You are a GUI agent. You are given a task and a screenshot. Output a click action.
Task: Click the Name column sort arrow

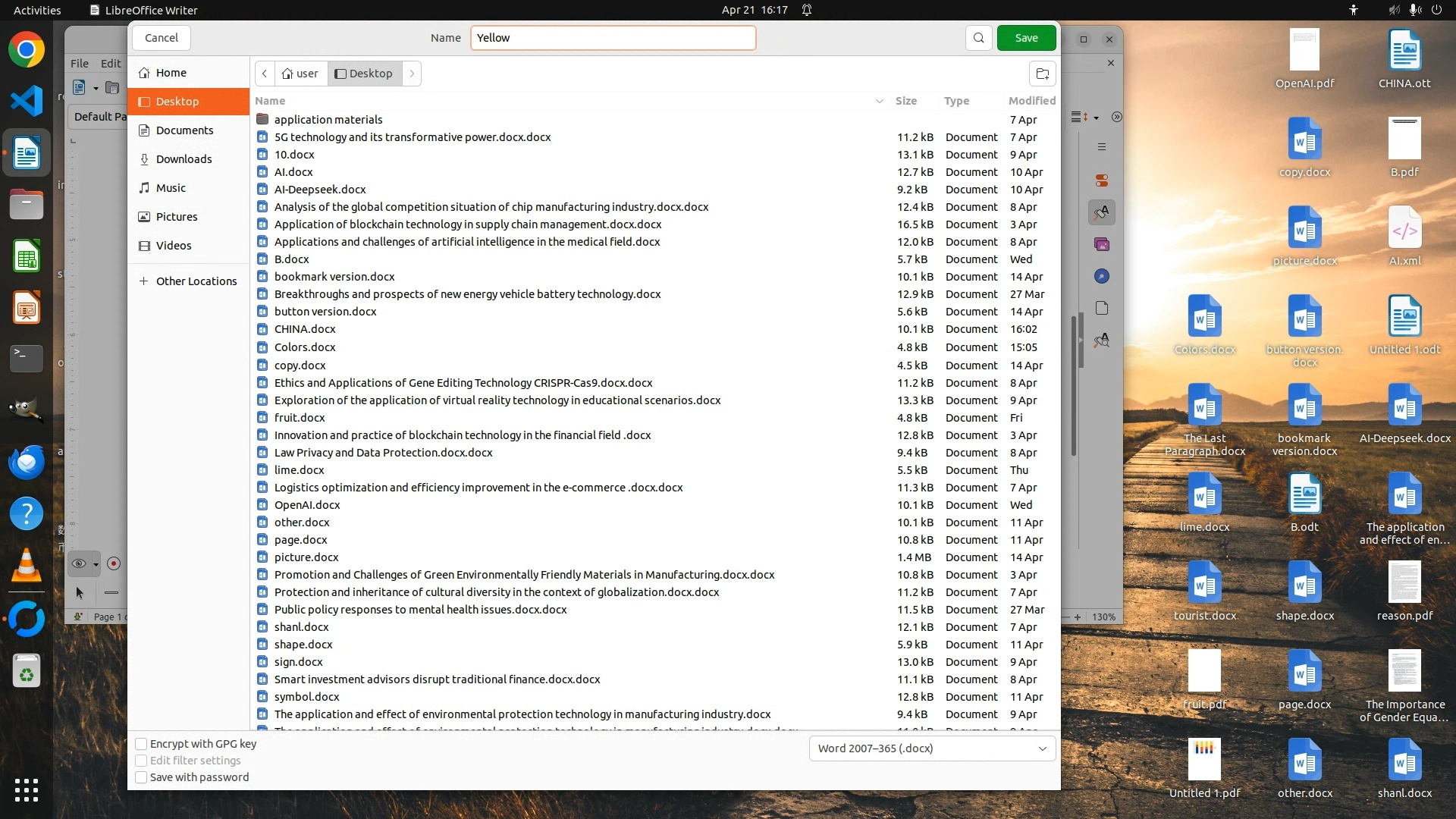pos(880,101)
